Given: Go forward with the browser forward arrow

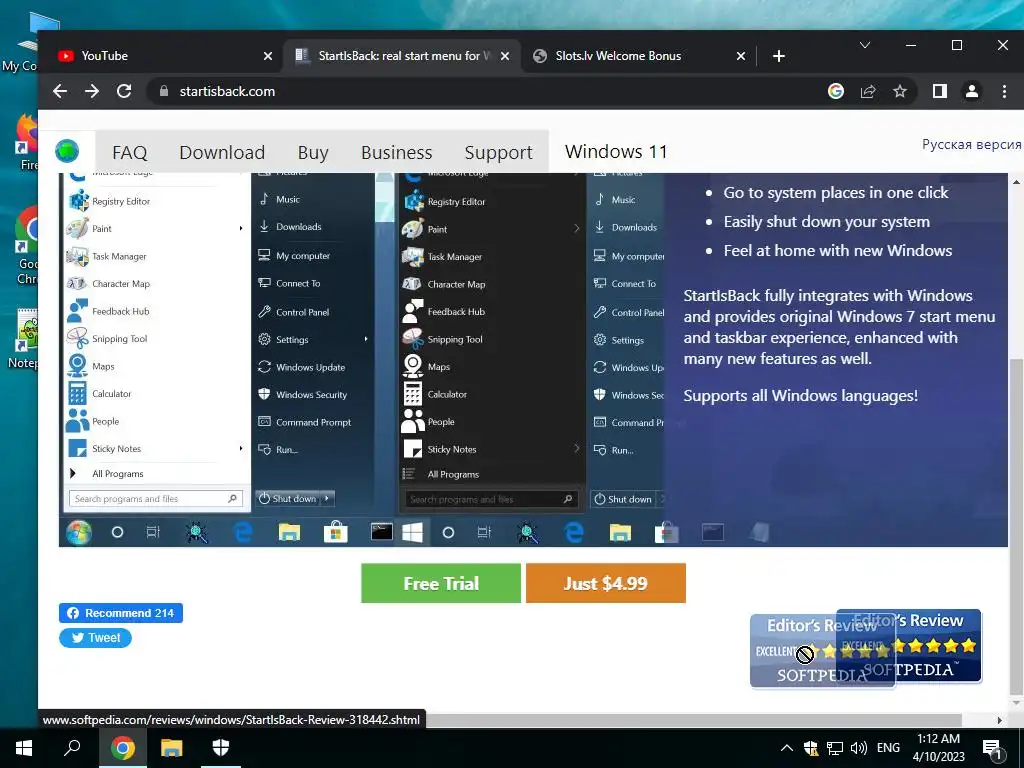Looking at the screenshot, I should (92, 91).
